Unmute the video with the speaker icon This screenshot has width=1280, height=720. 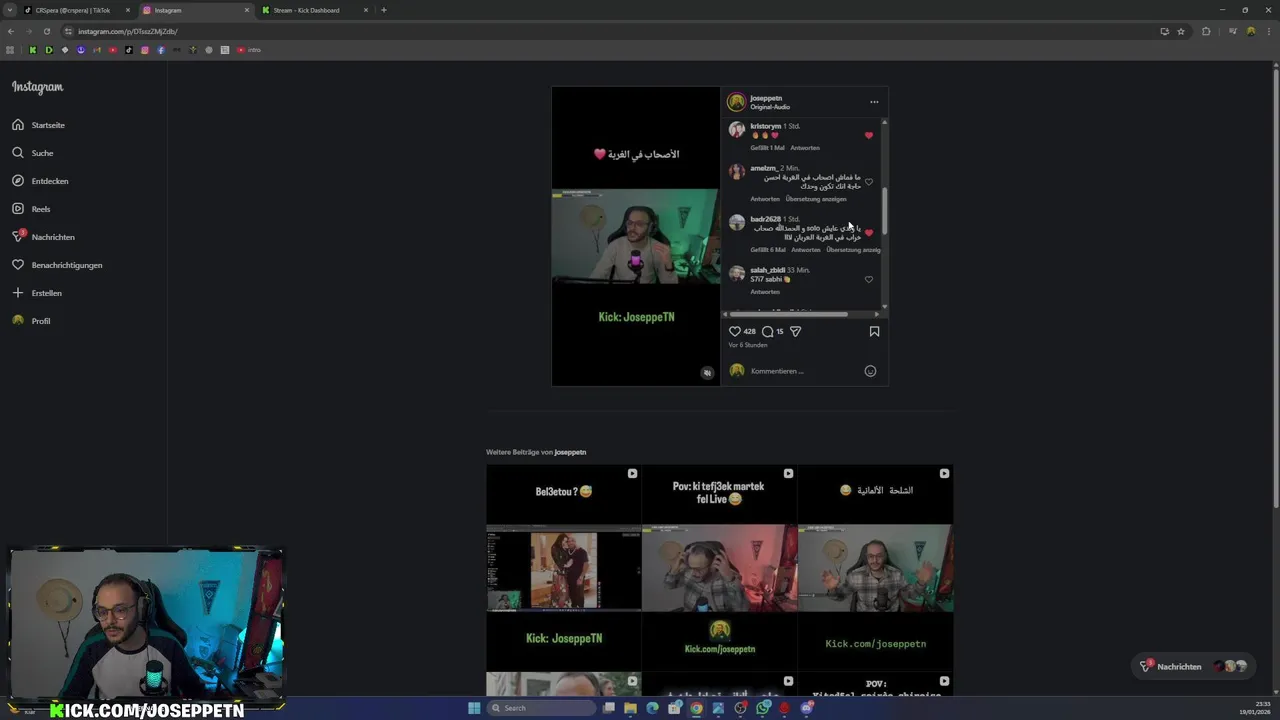point(707,373)
